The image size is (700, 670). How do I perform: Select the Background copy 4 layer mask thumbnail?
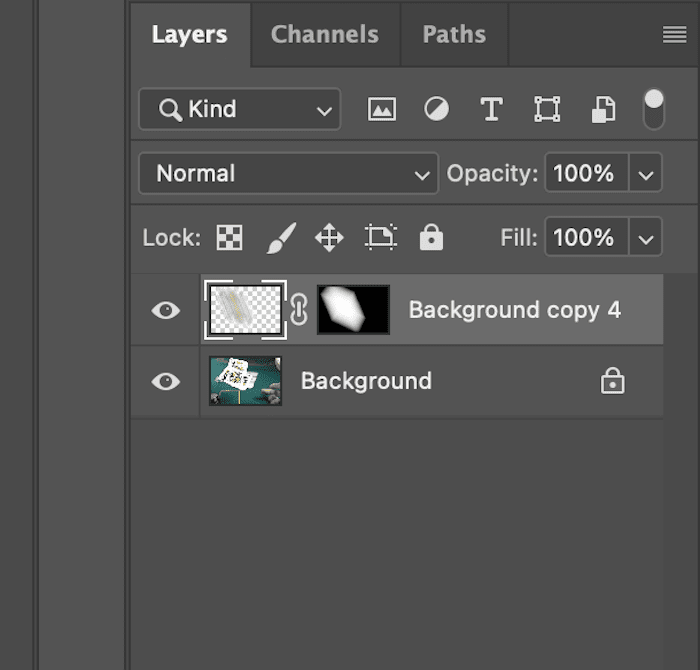coord(353,310)
